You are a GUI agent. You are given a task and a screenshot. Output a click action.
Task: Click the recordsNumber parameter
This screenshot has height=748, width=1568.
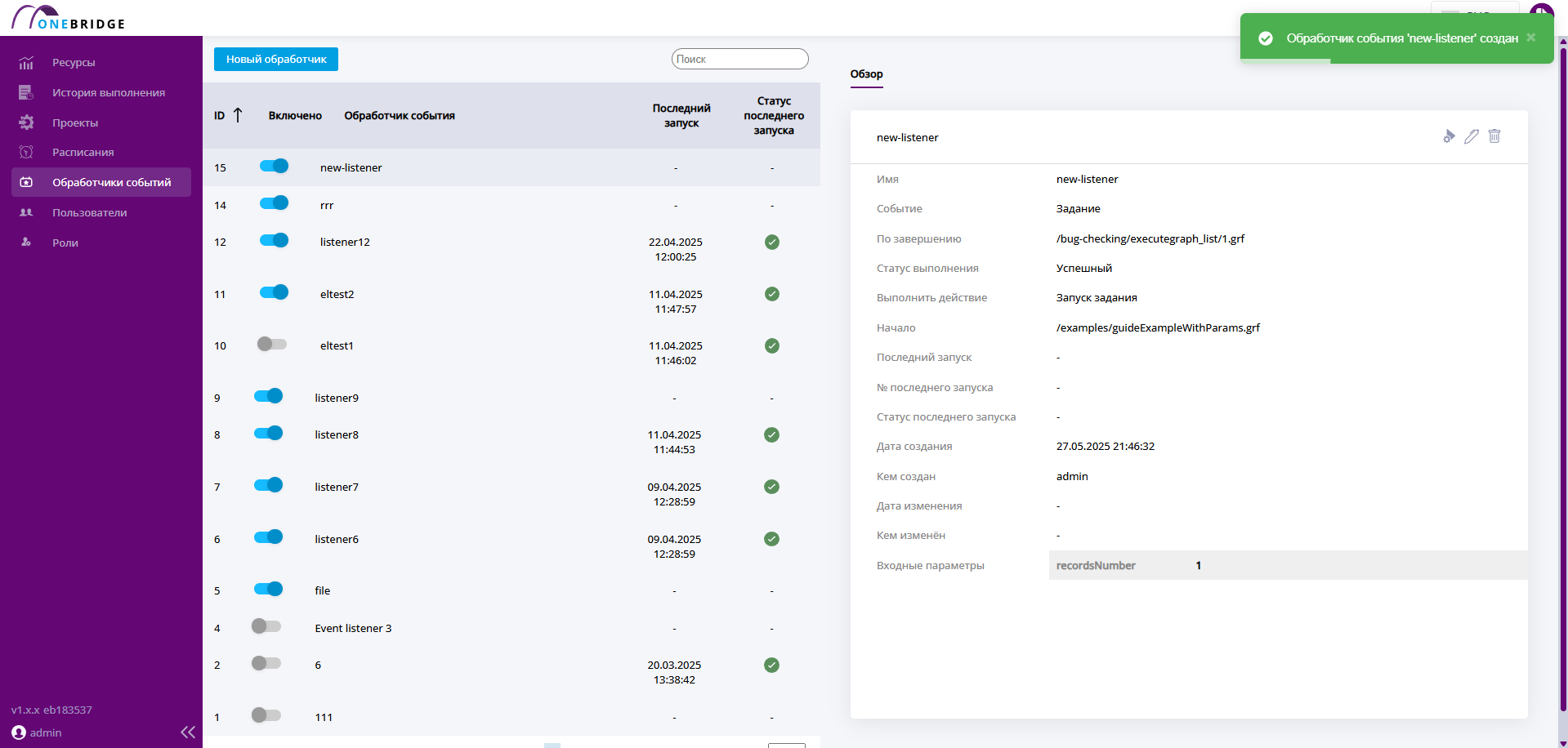[x=1096, y=565]
